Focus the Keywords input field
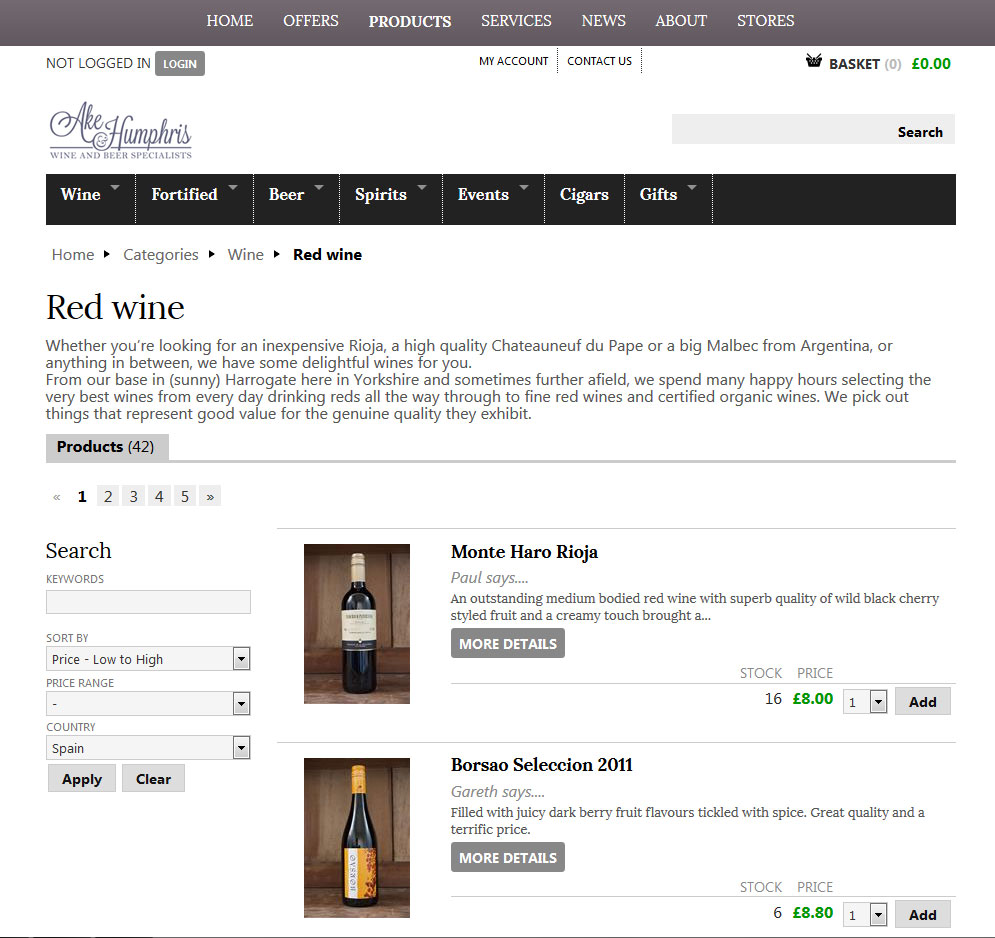Viewport: 995px width, 938px height. [148, 602]
